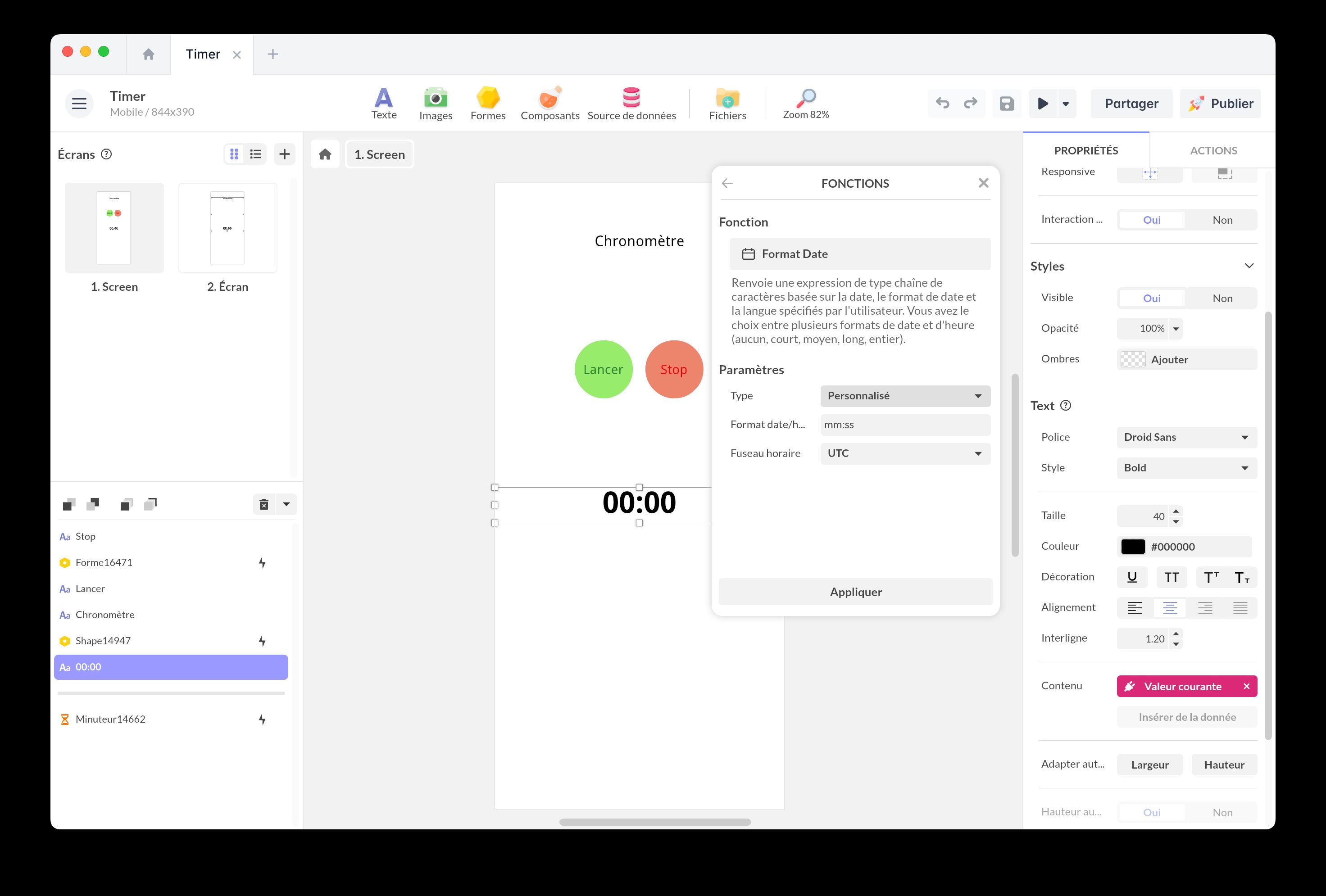Delete layer with the trash icon
Screen dimensions: 1326x896
263,504
